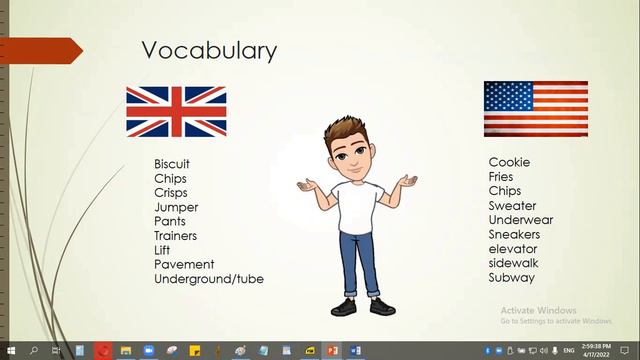Image resolution: width=640 pixels, height=360 pixels.
Task: Click the red recording app icon
Action: pos(103,351)
